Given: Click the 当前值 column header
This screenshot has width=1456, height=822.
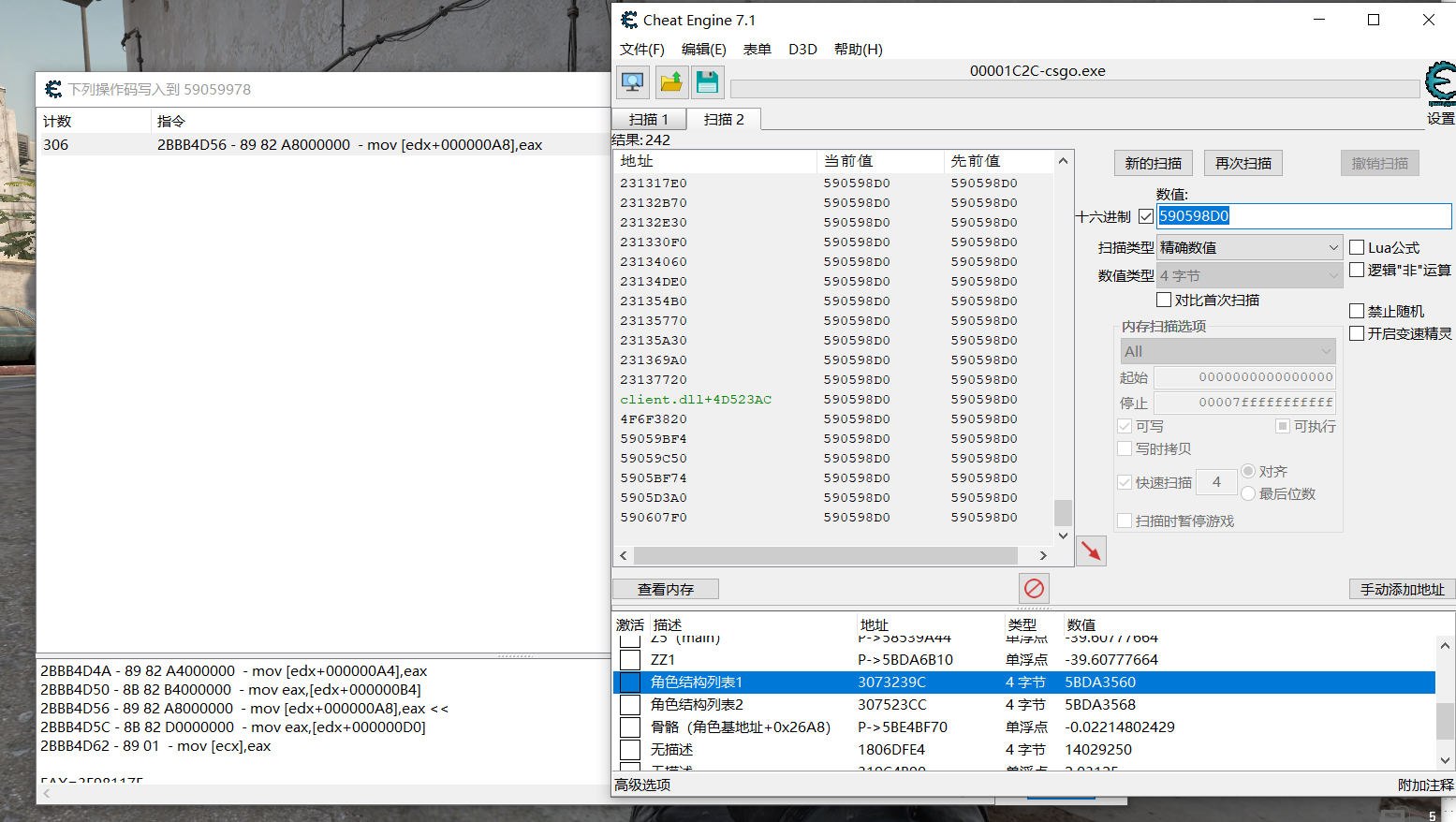Looking at the screenshot, I should point(880,161).
